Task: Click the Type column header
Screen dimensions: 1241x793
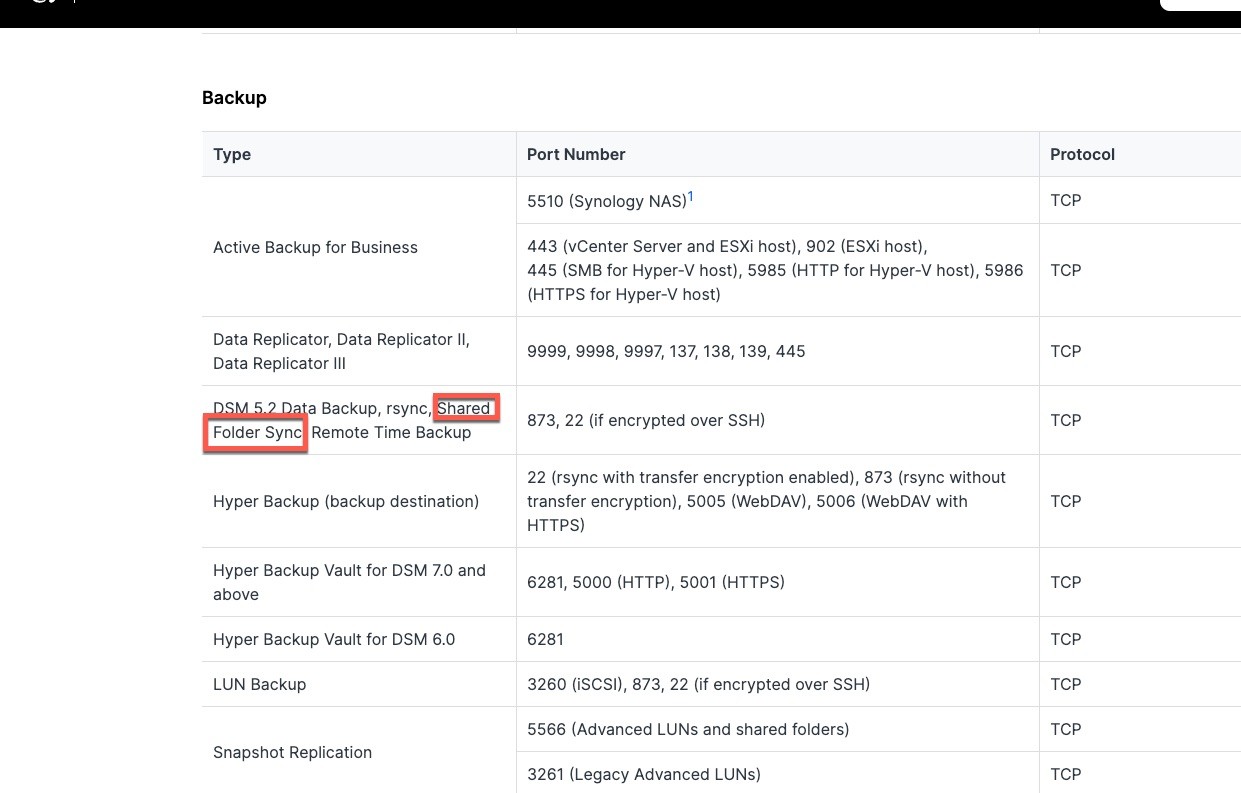Action: (x=232, y=155)
